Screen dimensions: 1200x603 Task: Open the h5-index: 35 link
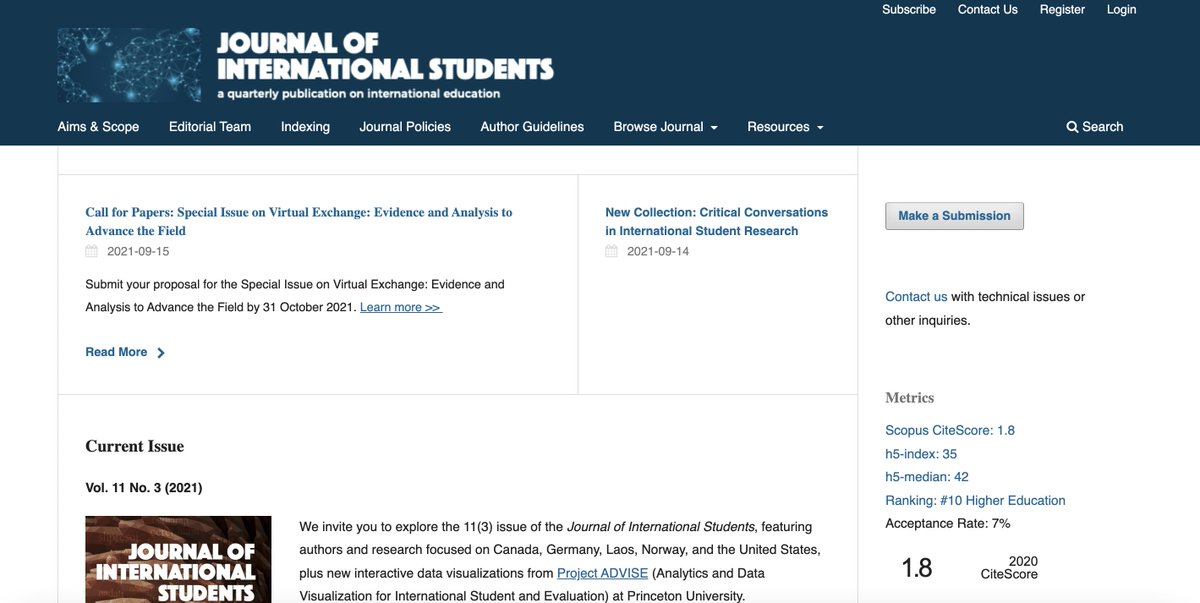921,454
